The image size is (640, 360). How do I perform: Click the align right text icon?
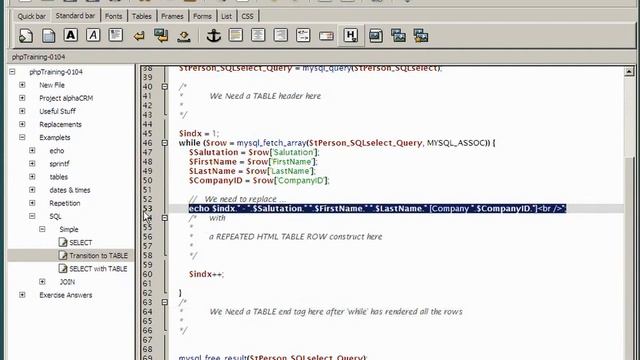tap(280, 35)
